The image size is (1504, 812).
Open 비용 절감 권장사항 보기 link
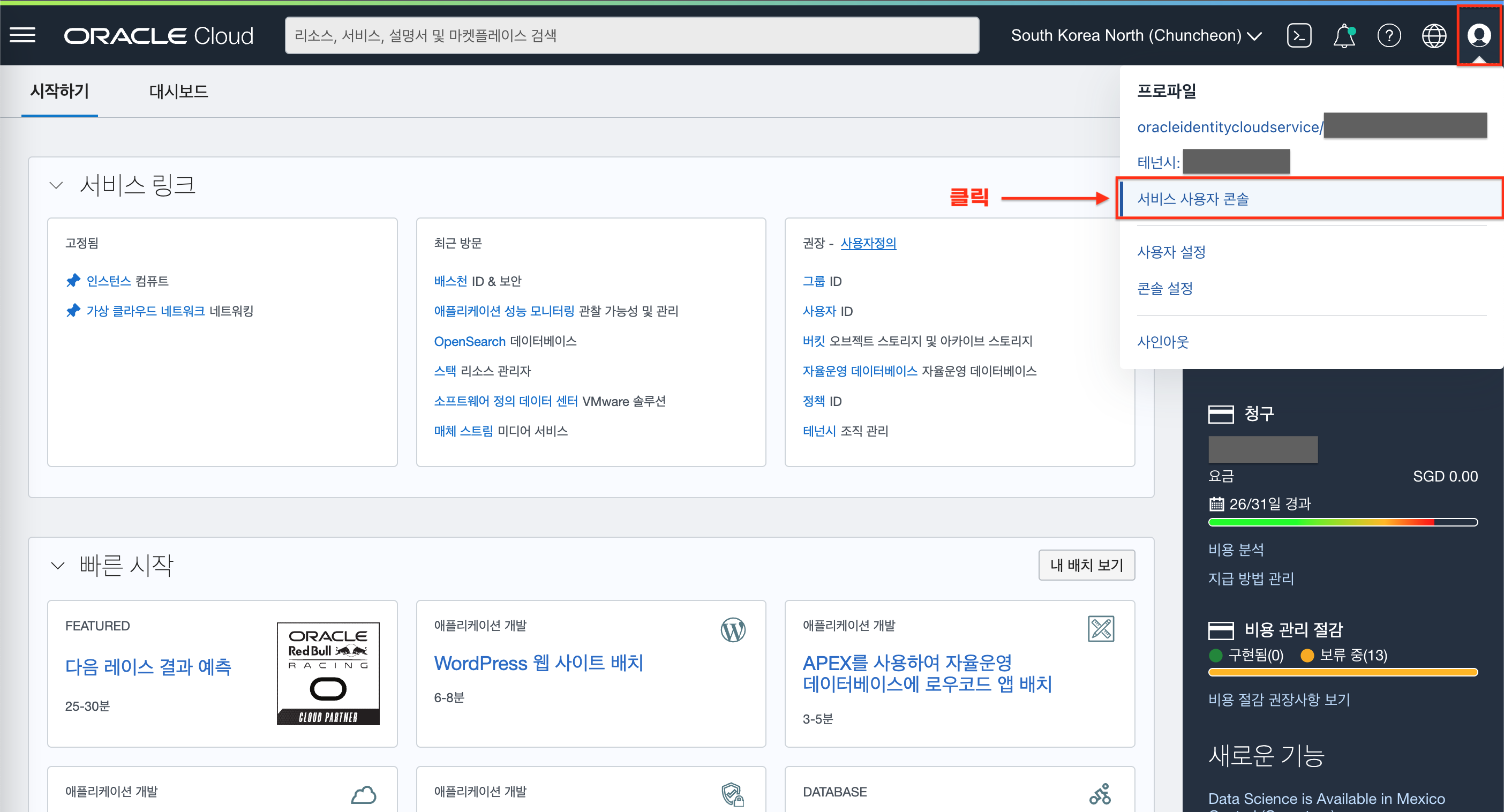pyautogui.click(x=1279, y=700)
